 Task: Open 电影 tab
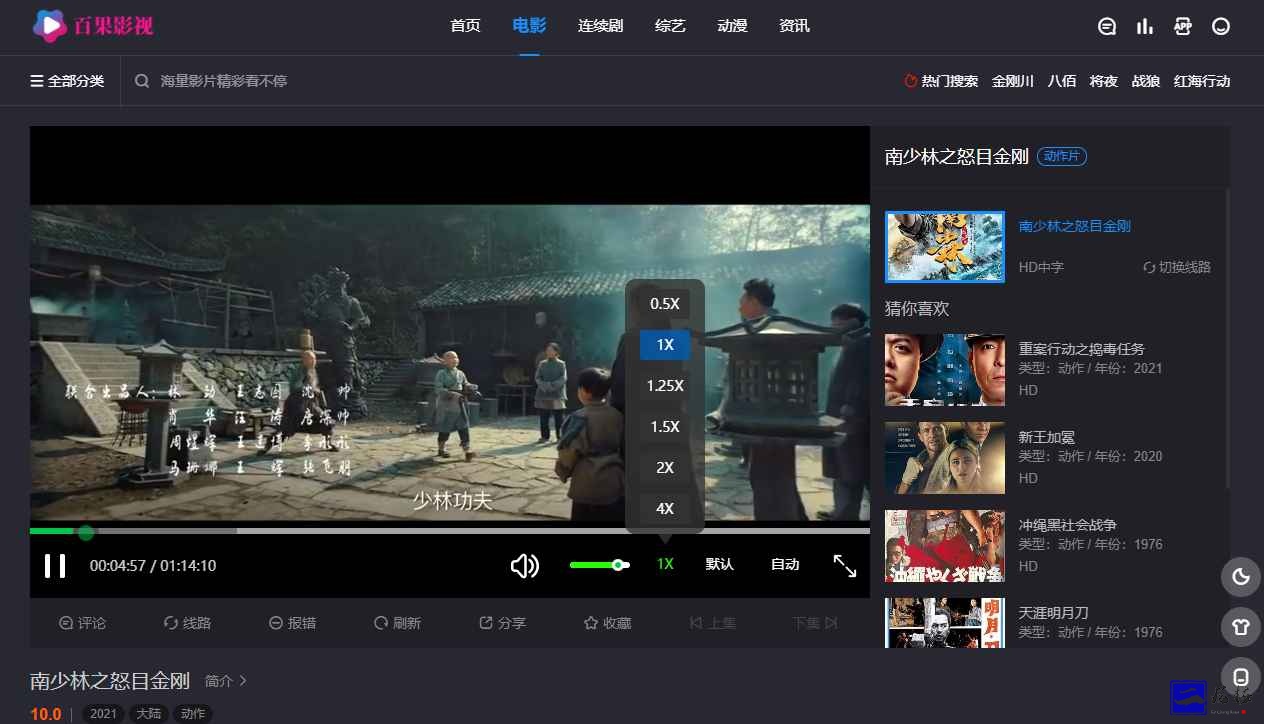[529, 26]
